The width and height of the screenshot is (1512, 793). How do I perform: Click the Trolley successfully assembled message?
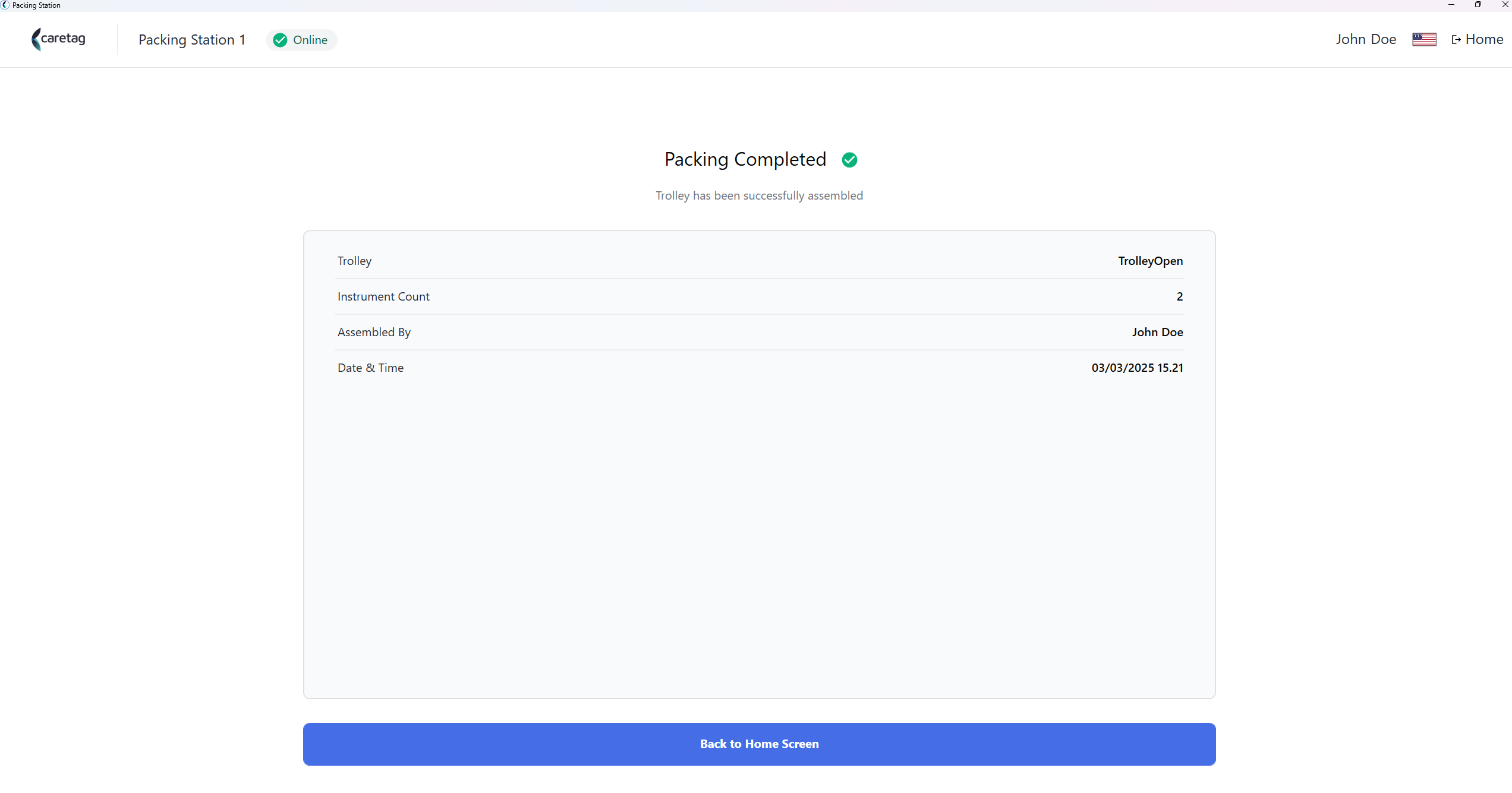(759, 195)
